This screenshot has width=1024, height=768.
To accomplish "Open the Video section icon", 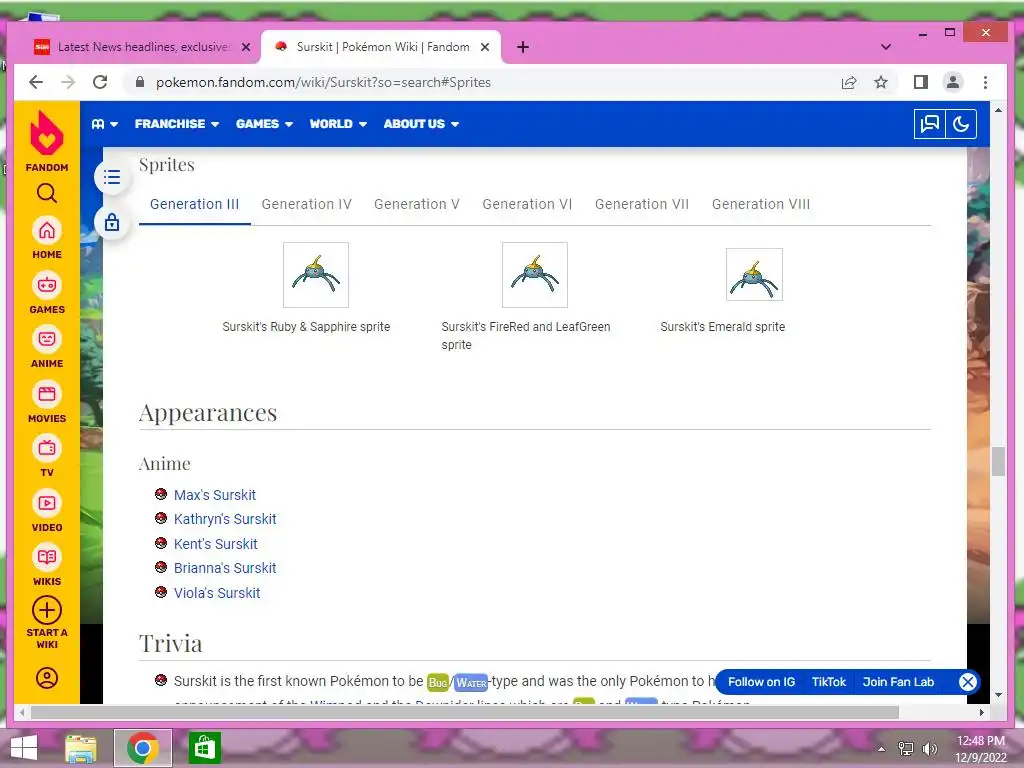I will (x=47, y=504).
